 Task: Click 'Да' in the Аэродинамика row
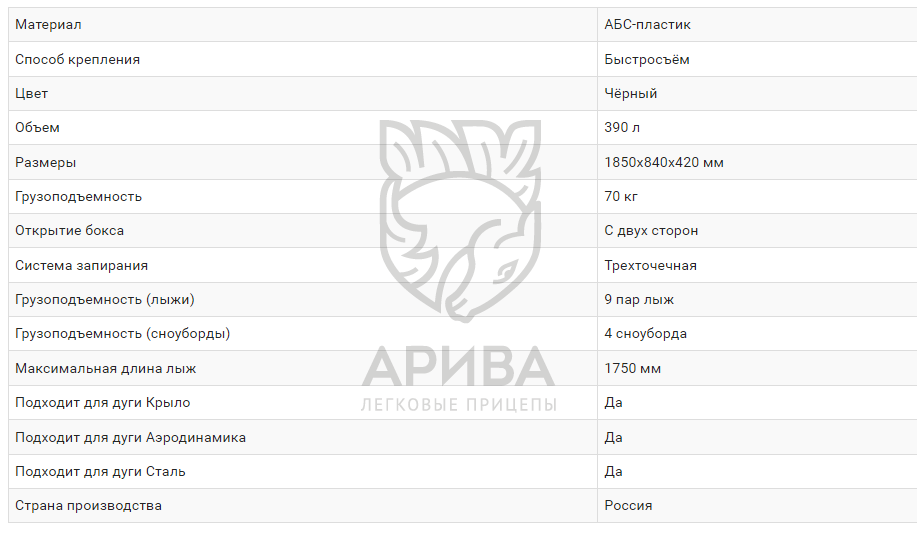[x=613, y=437]
